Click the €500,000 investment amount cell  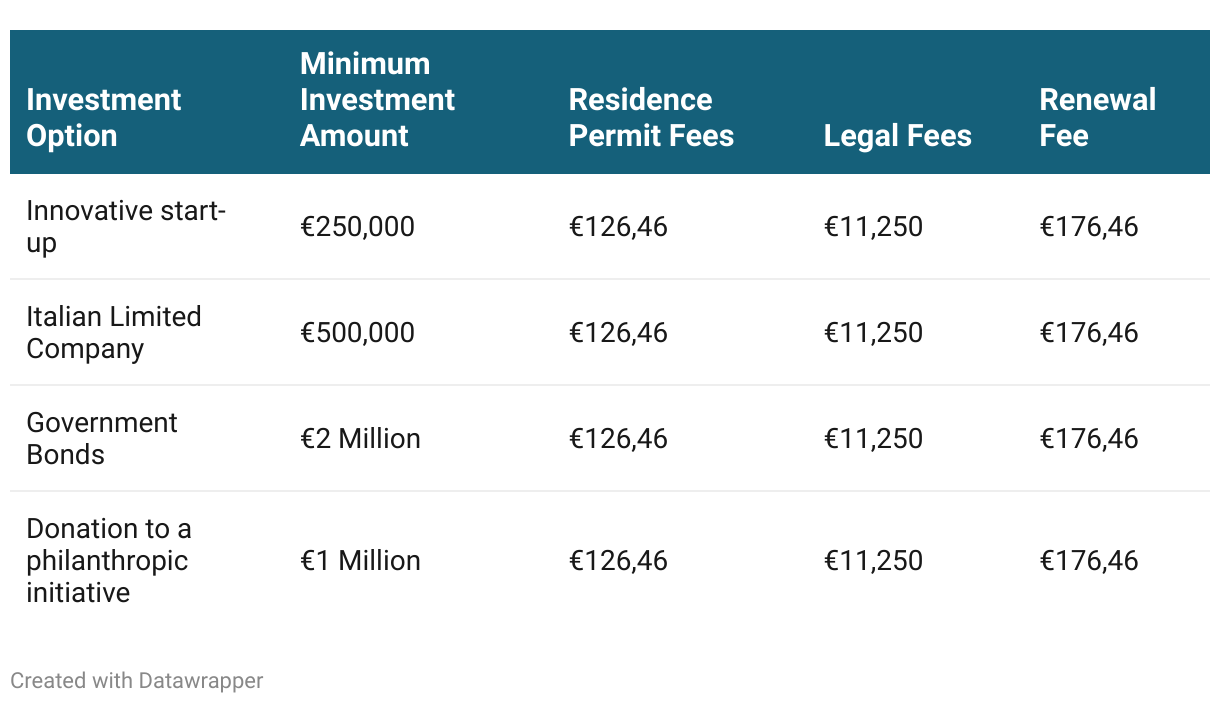tap(357, 333)
